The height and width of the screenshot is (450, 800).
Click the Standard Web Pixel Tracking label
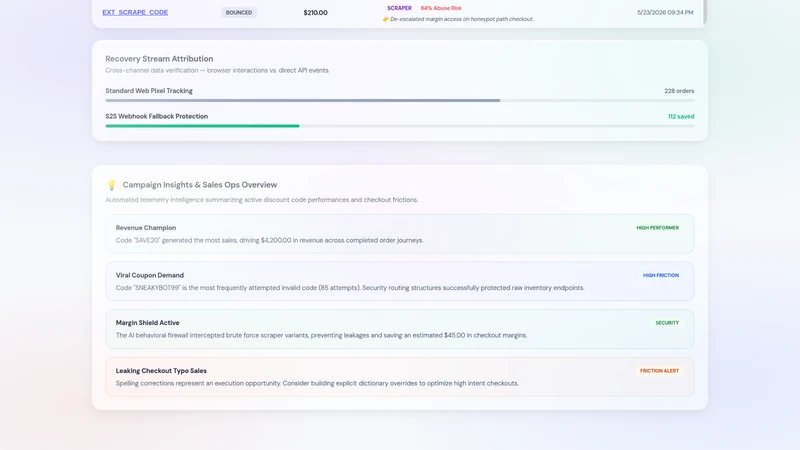(149, 91)
